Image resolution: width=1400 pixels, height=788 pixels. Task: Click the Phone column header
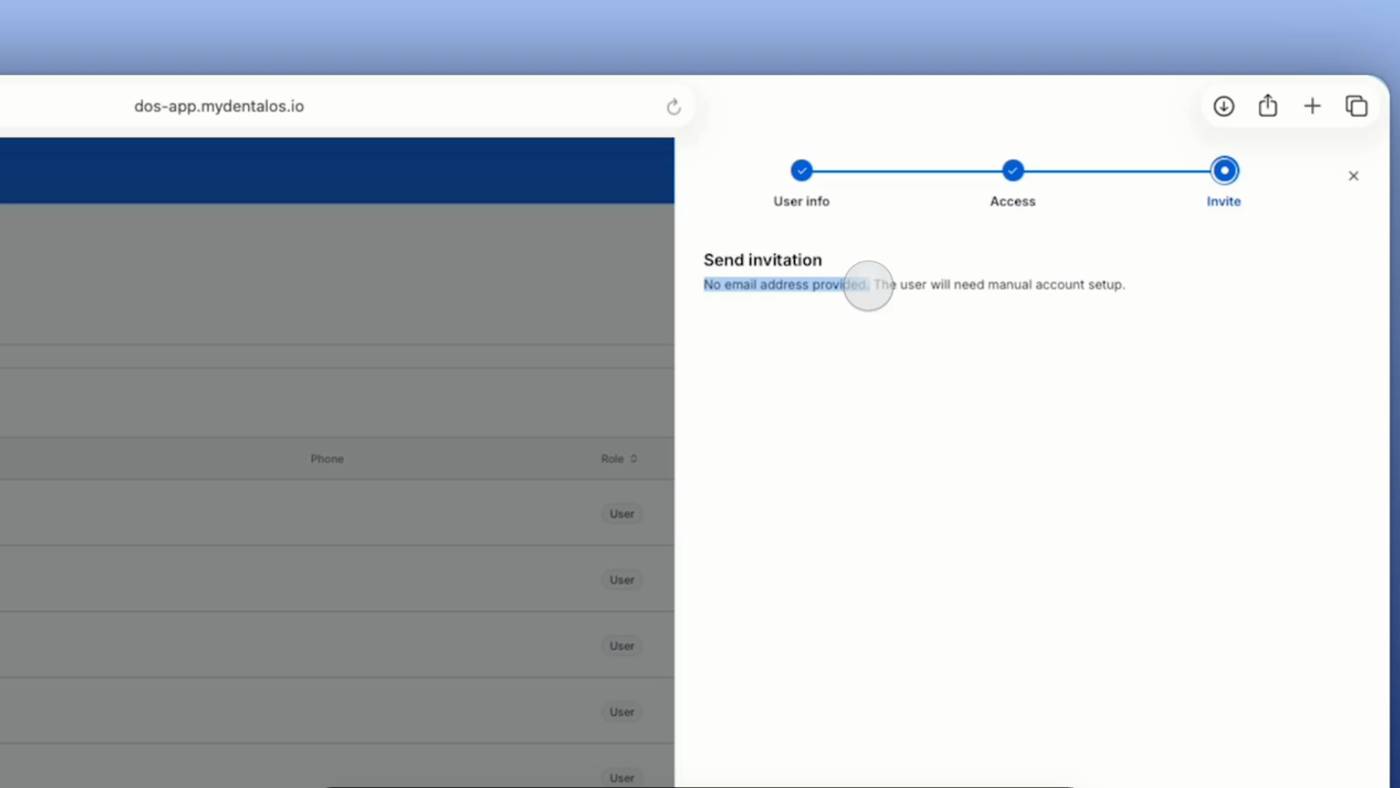coord(327,459)
